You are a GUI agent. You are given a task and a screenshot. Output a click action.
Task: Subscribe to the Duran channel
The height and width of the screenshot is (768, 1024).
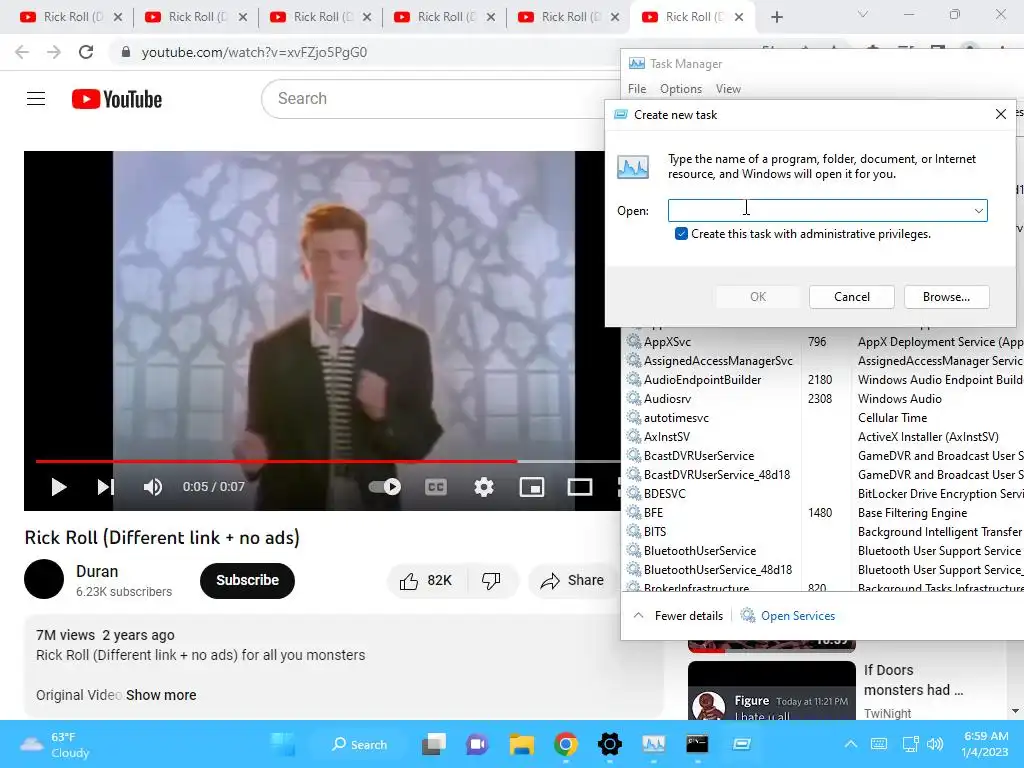point(248,581)
